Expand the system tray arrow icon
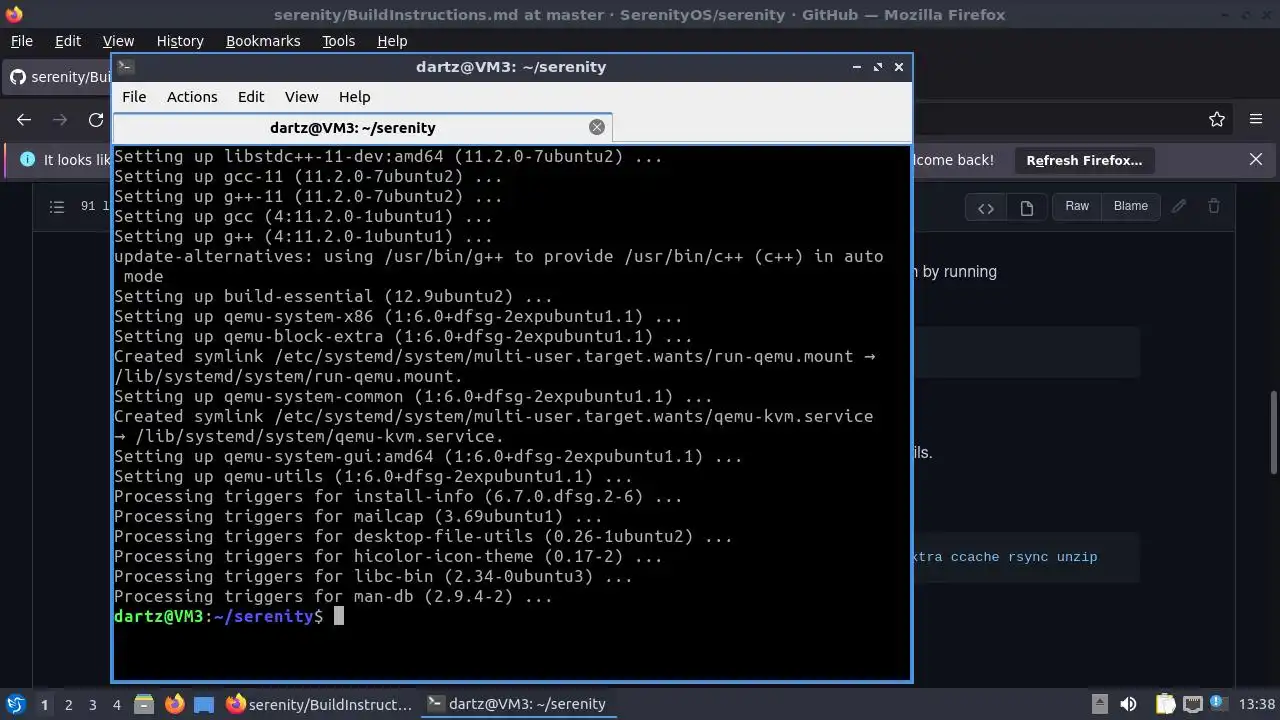Viewport: 1280px width, 720px height. click(x=1099, y=704)
